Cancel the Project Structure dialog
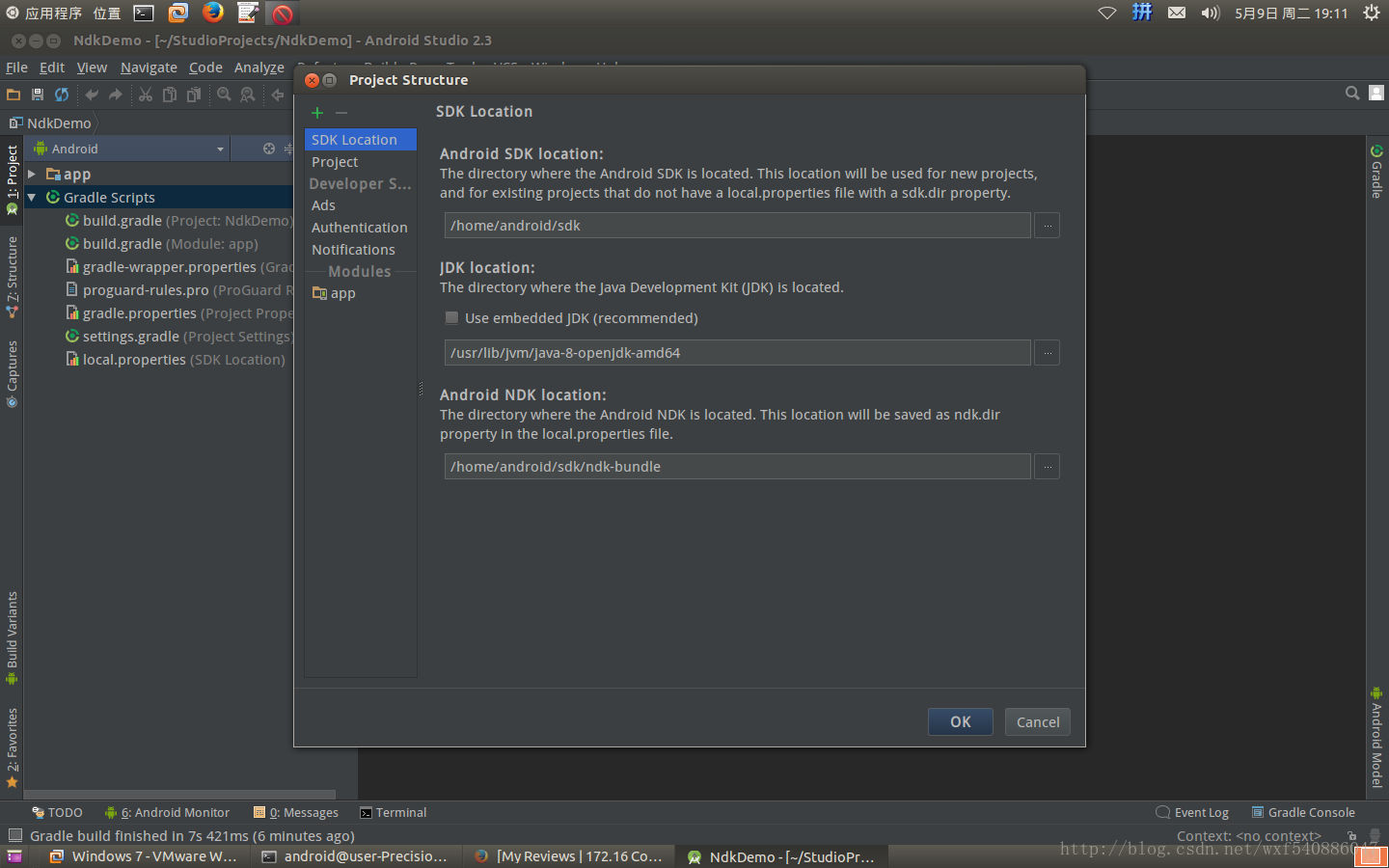Viewport: 1389px width, 868px height. pos(1038,721)
